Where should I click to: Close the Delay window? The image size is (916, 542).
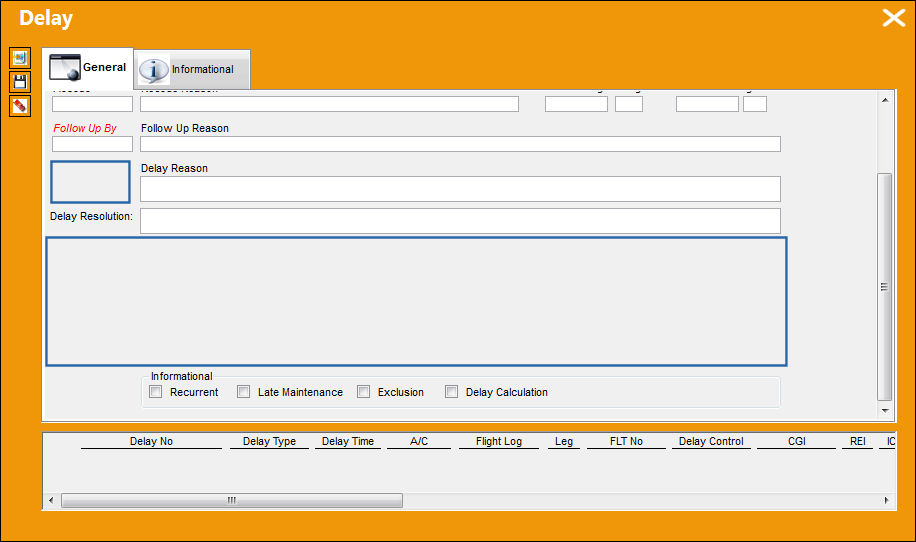[893, 18]
